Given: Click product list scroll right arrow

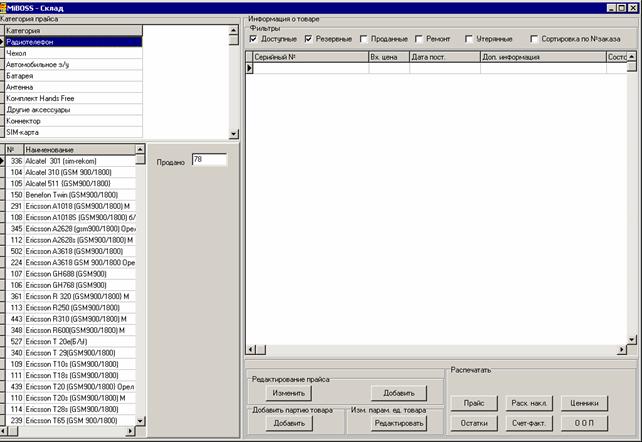Looking at the screenshot, I should point(130,431).
